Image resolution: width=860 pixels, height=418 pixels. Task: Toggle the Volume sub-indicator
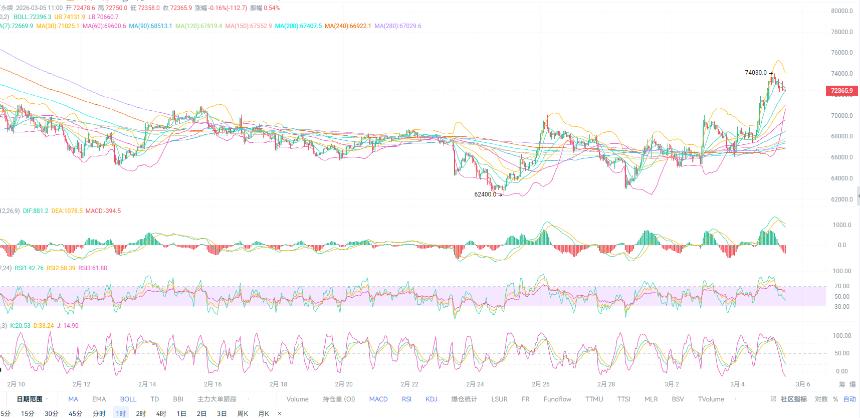(x=297, y=399)
